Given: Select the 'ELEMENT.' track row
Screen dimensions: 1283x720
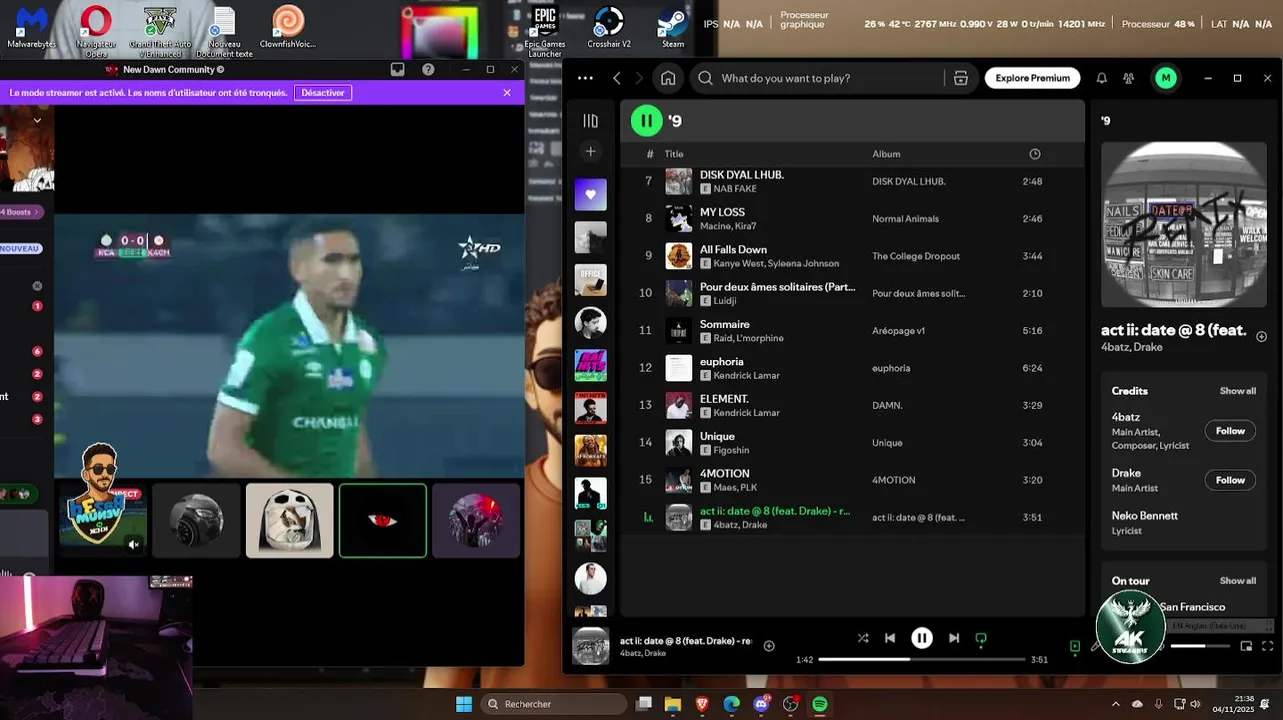Looking at the screenshot, I should (851, 405).
